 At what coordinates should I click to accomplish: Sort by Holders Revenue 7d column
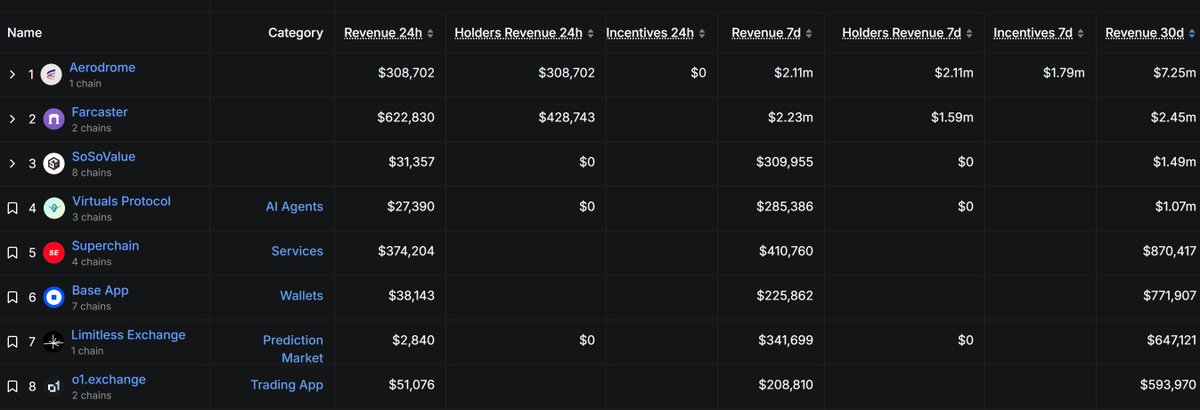[908, 33]
